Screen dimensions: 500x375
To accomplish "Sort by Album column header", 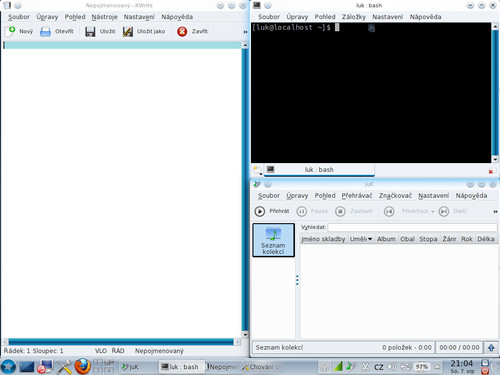I will (x=386, y=239).
